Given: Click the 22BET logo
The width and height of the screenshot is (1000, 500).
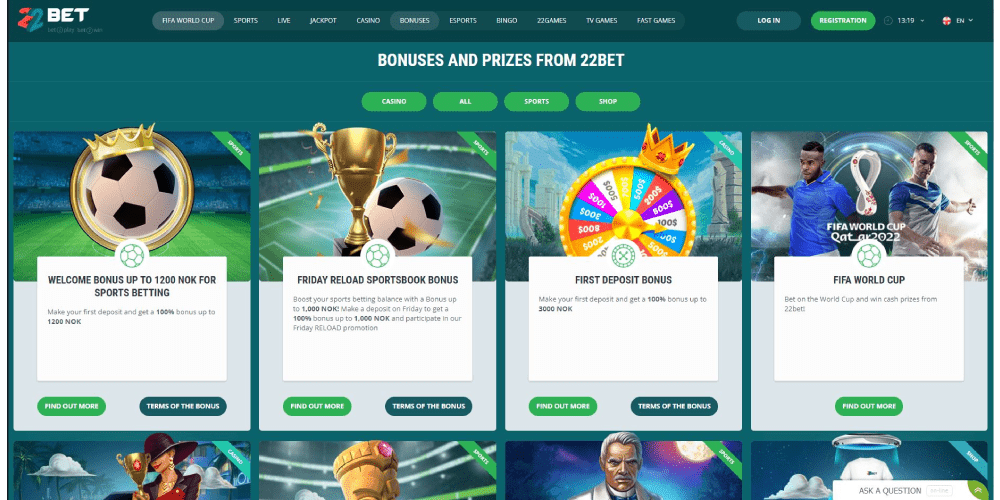Looking at the screenshot, I should click(x=54, y=20).
